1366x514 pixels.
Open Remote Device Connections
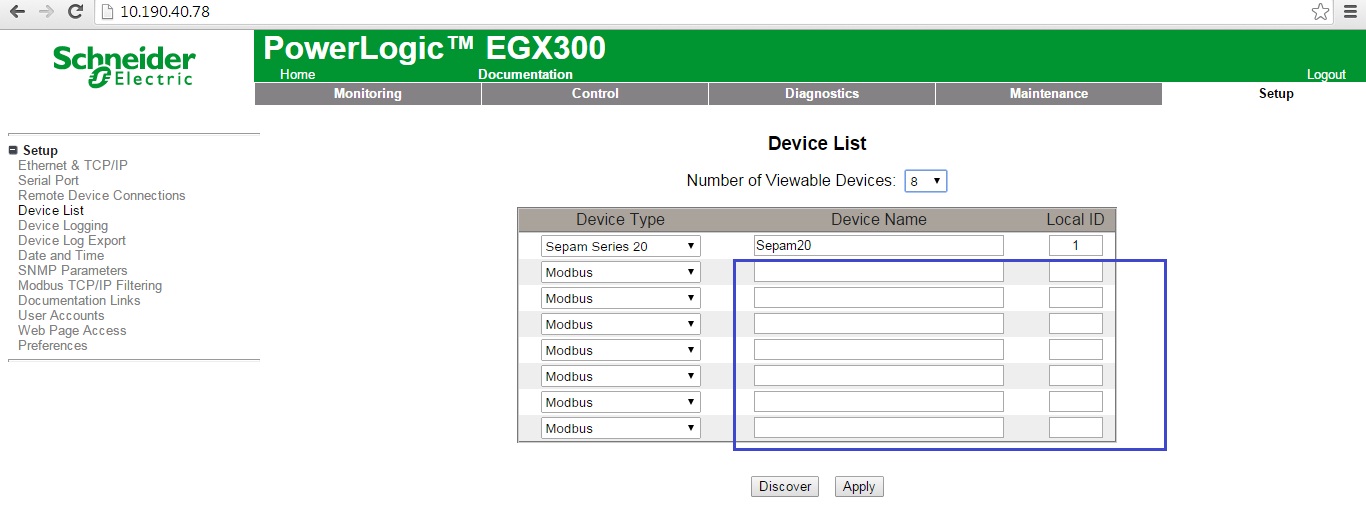coord(102,195)
